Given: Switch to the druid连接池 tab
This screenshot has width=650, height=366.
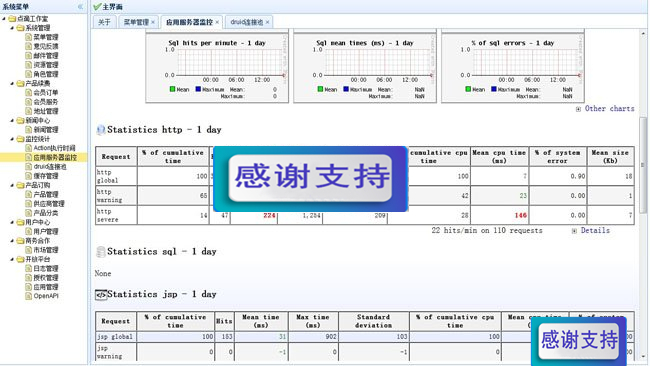Looking at the screenshot, I should tap(247, 22).
